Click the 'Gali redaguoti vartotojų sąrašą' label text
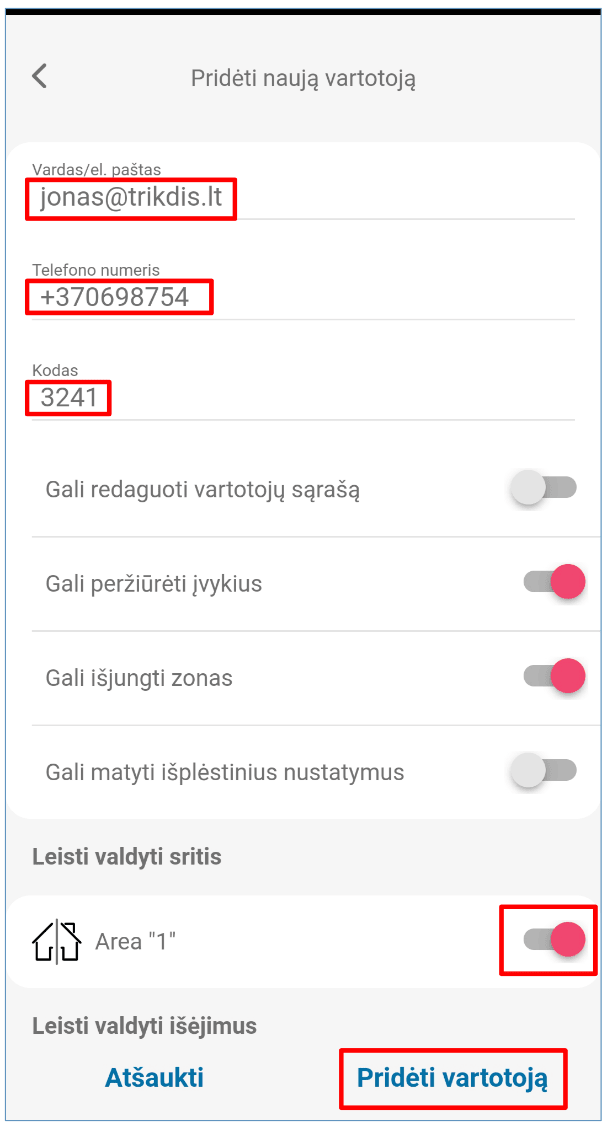 pos(203,490)
